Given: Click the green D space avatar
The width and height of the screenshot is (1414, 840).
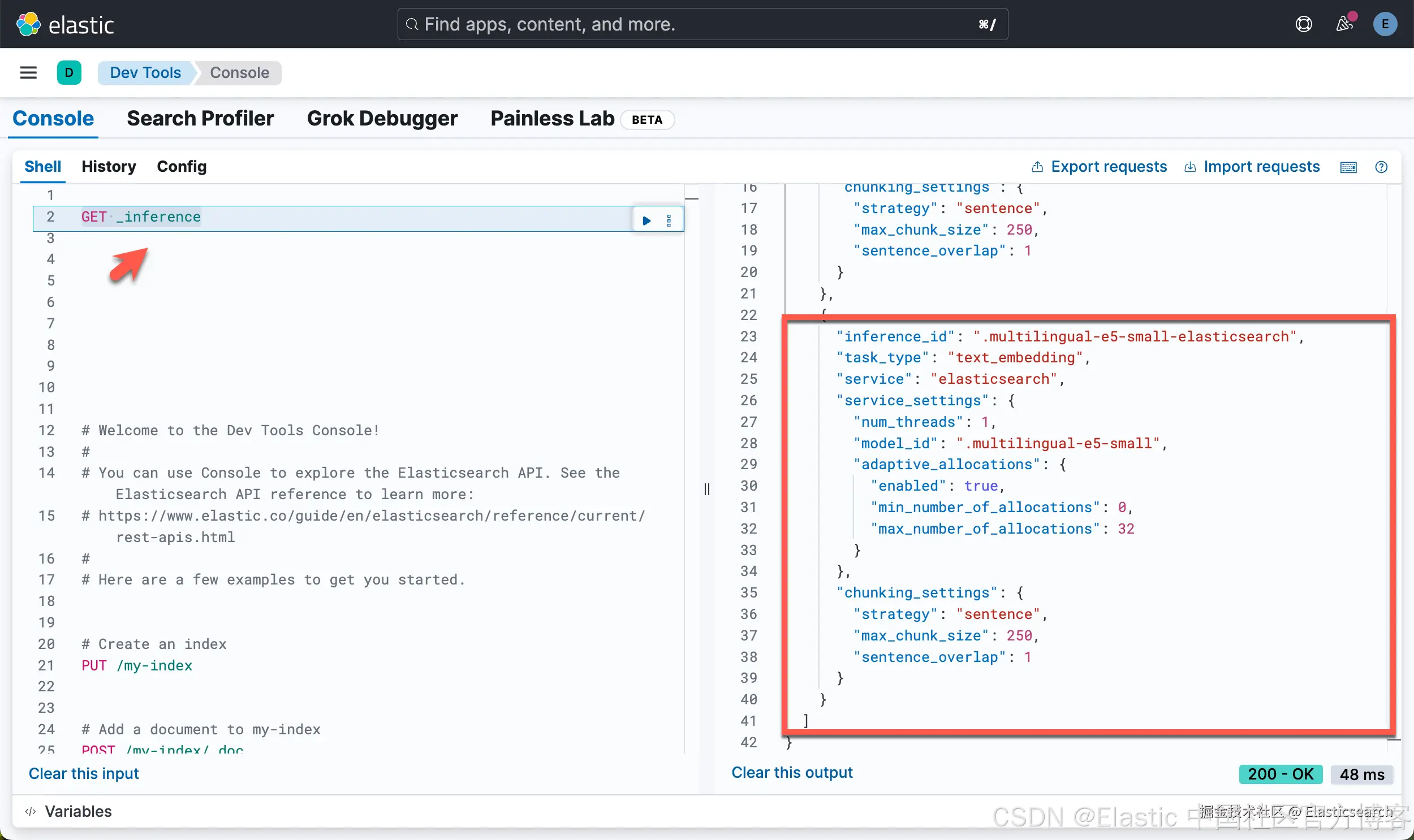Looking at the screenshot, I should pyautogui.click(x=69, y=72).
